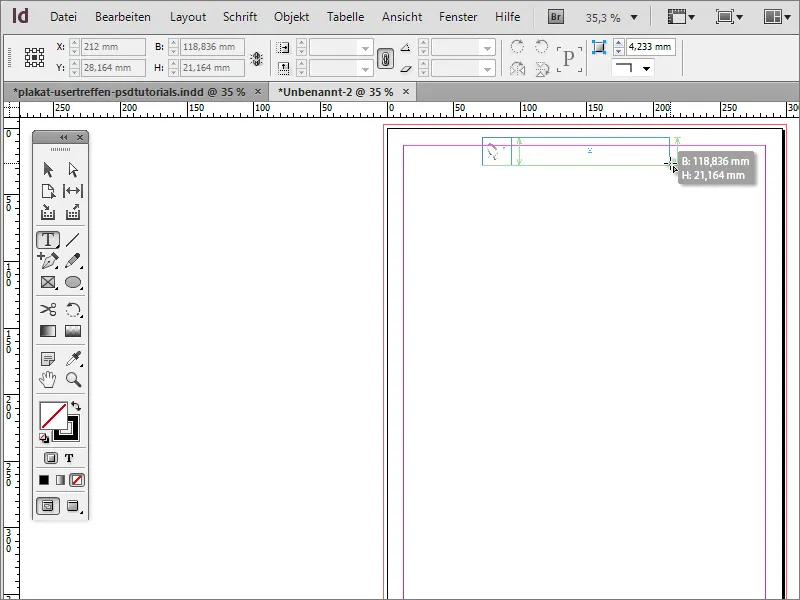Toggle constrain proportions for width and height
The height and width of the screenshot is (600, 800).
(257, 59)
